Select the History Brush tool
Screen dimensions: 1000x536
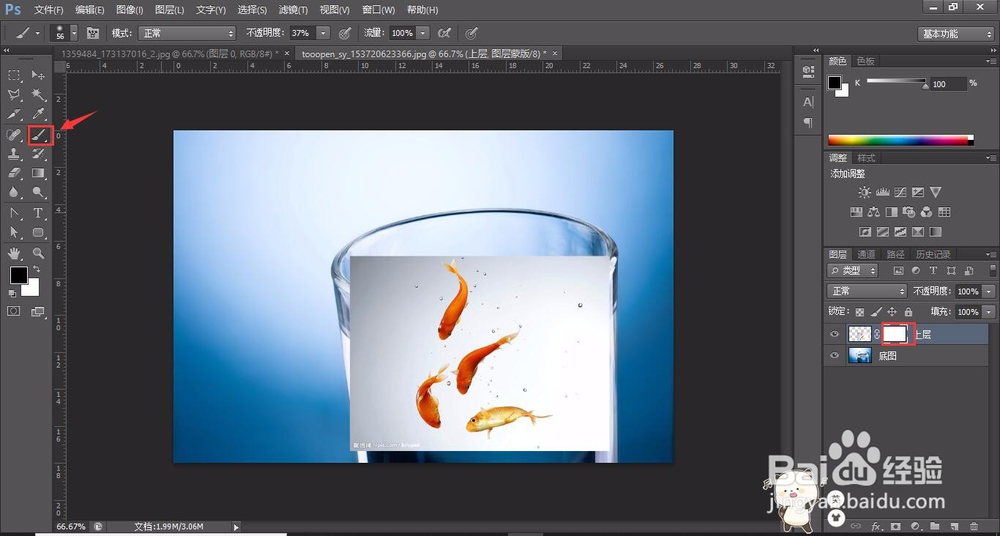click(38, 154)
